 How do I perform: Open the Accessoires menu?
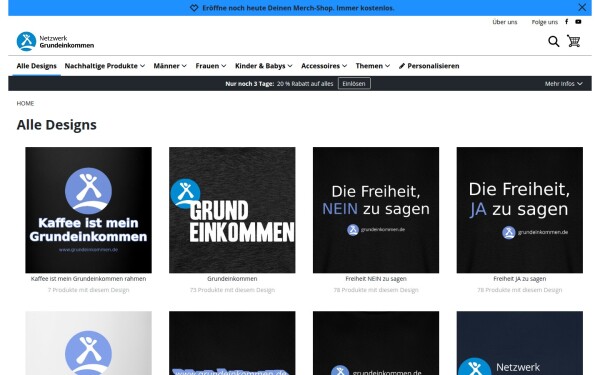coord(324,66)
